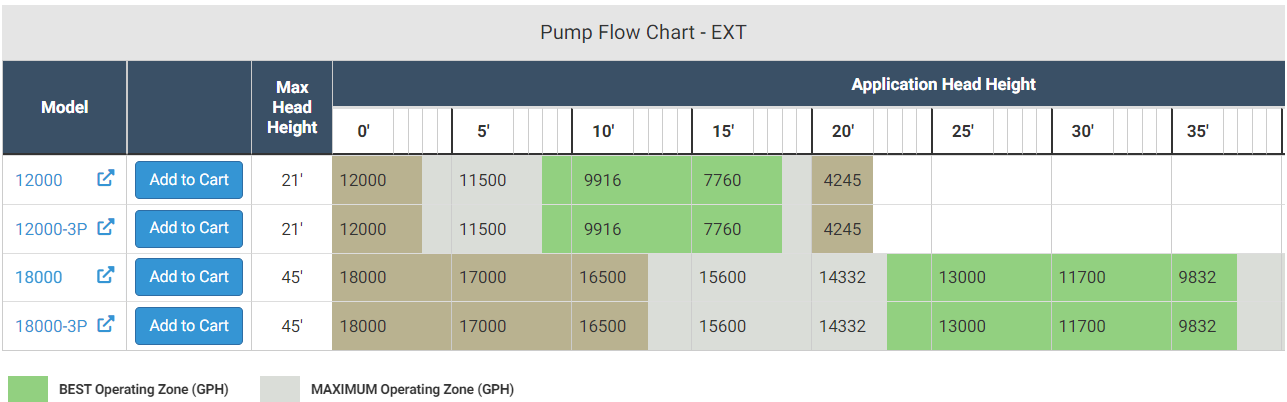The width and height of the screenshot is (1287, 402).
Task: Open external link icon for model 12000
Action: 106,179
